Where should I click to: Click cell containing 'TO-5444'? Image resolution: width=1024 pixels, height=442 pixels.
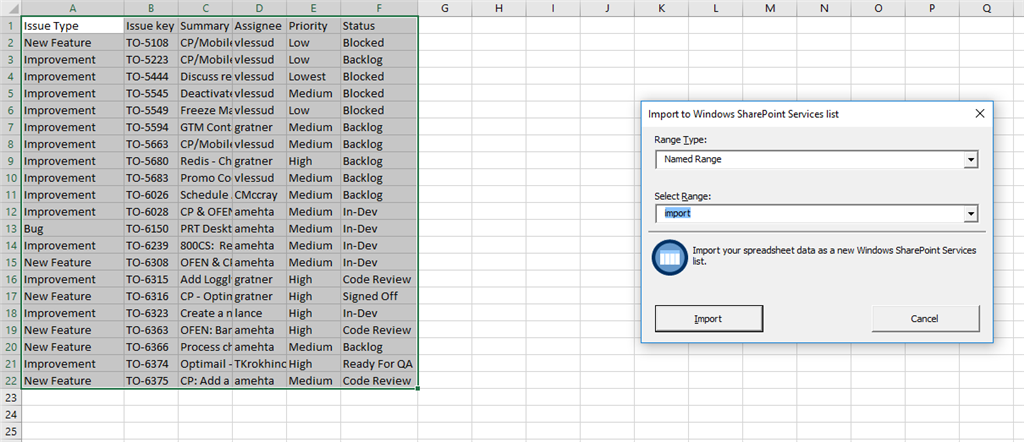click(x=151, y=76)
